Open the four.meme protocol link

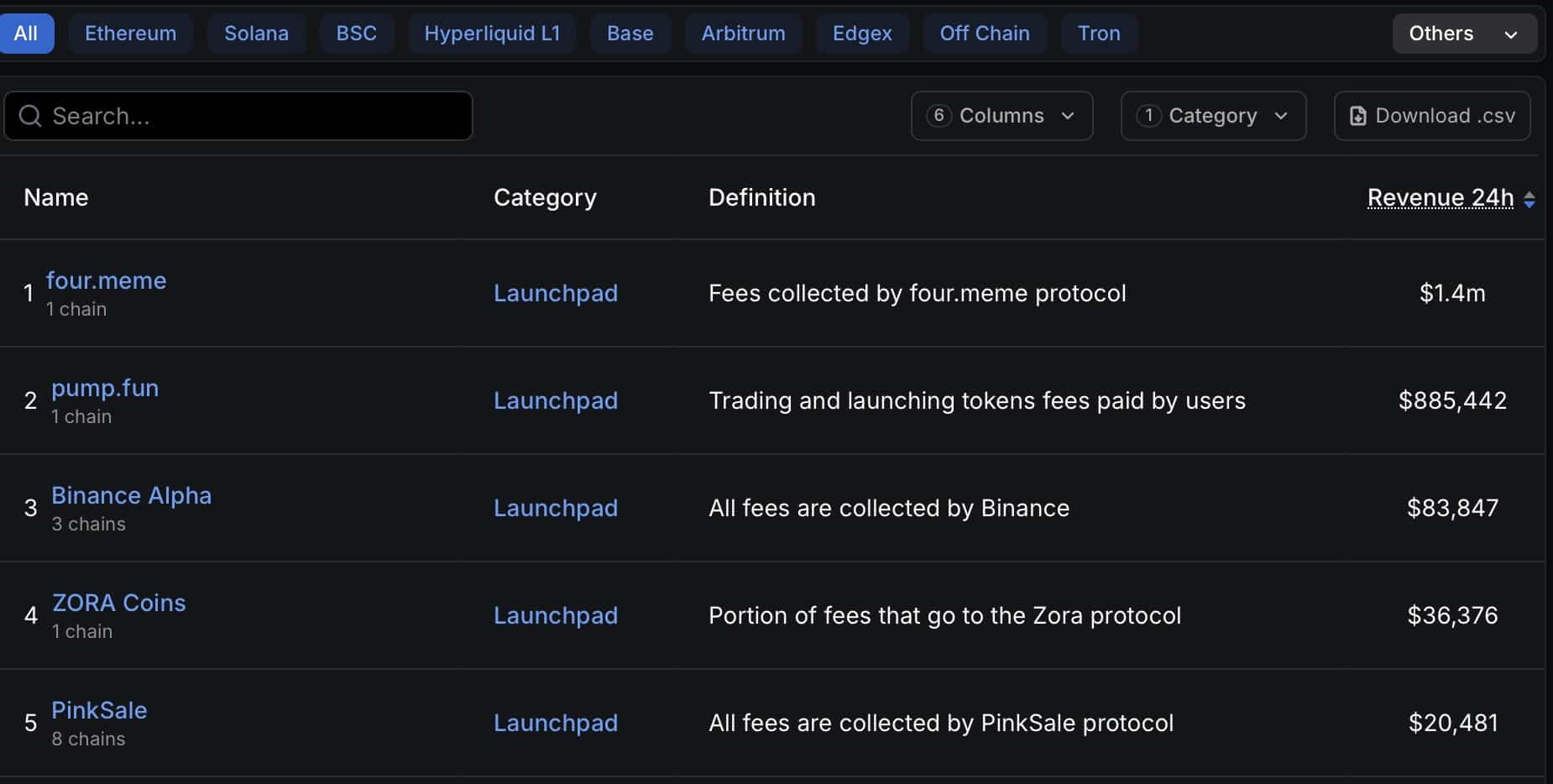point(106,280)
